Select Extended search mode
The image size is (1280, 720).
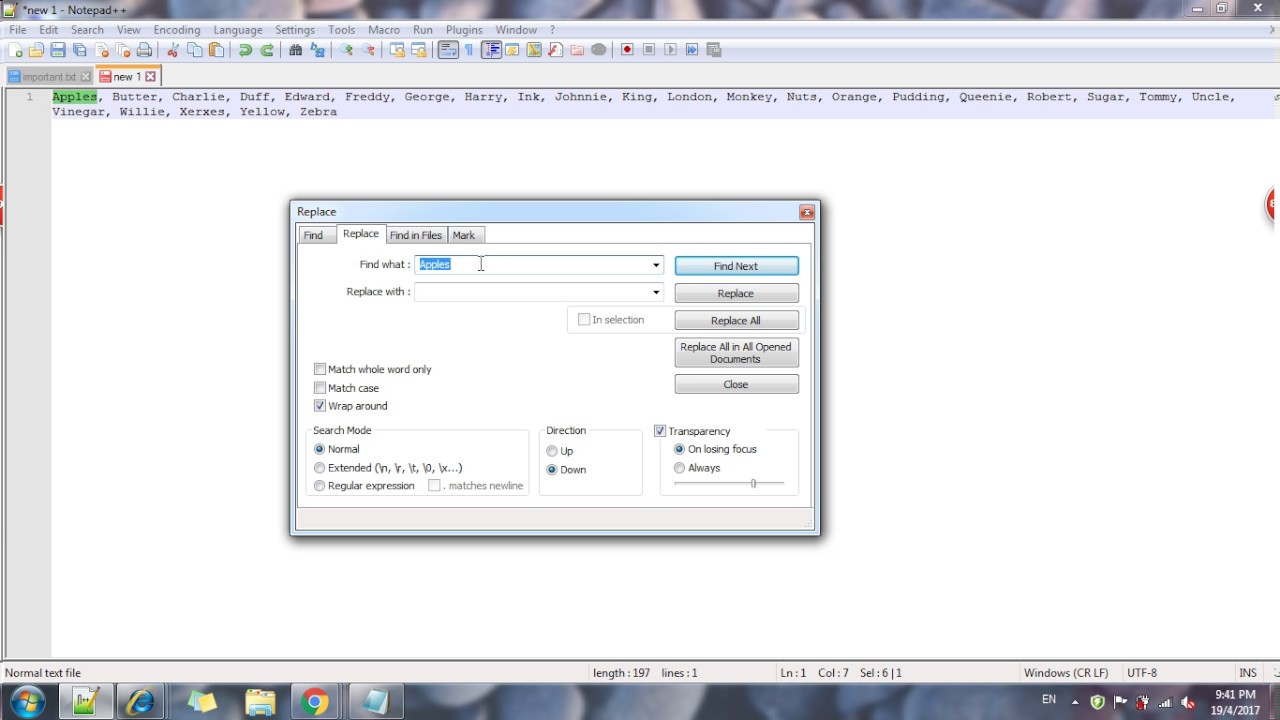click(x=320, y=468)
